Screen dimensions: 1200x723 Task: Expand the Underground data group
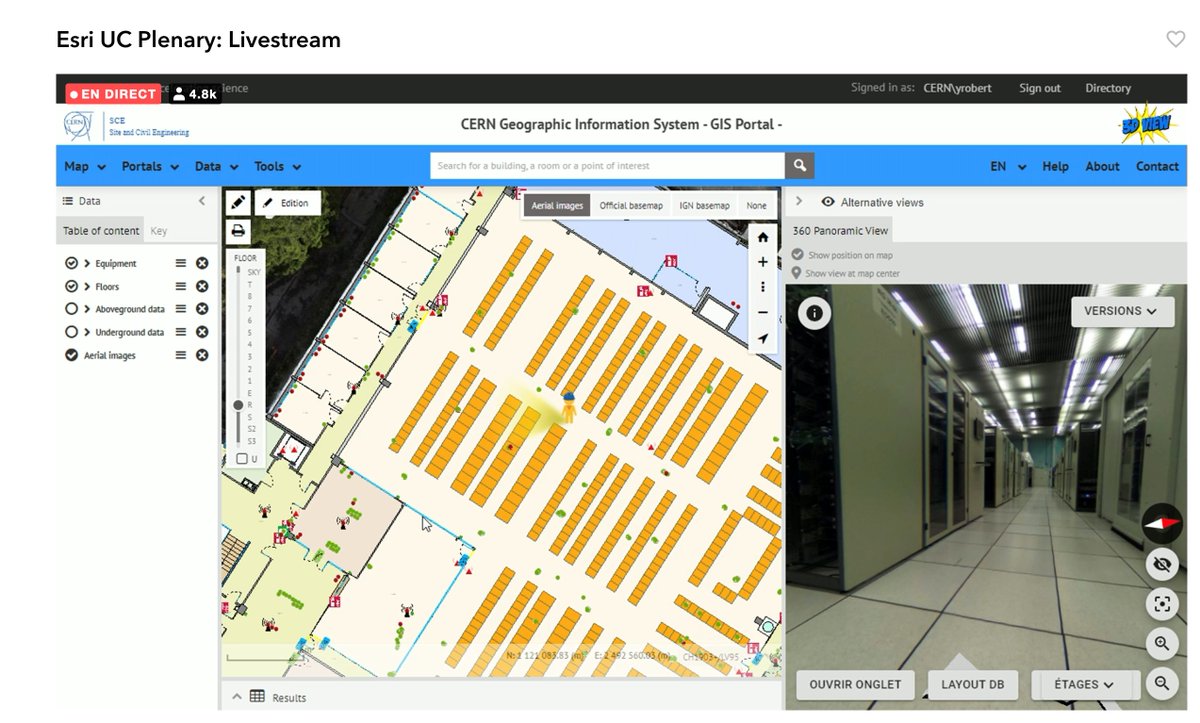point(88,332)
